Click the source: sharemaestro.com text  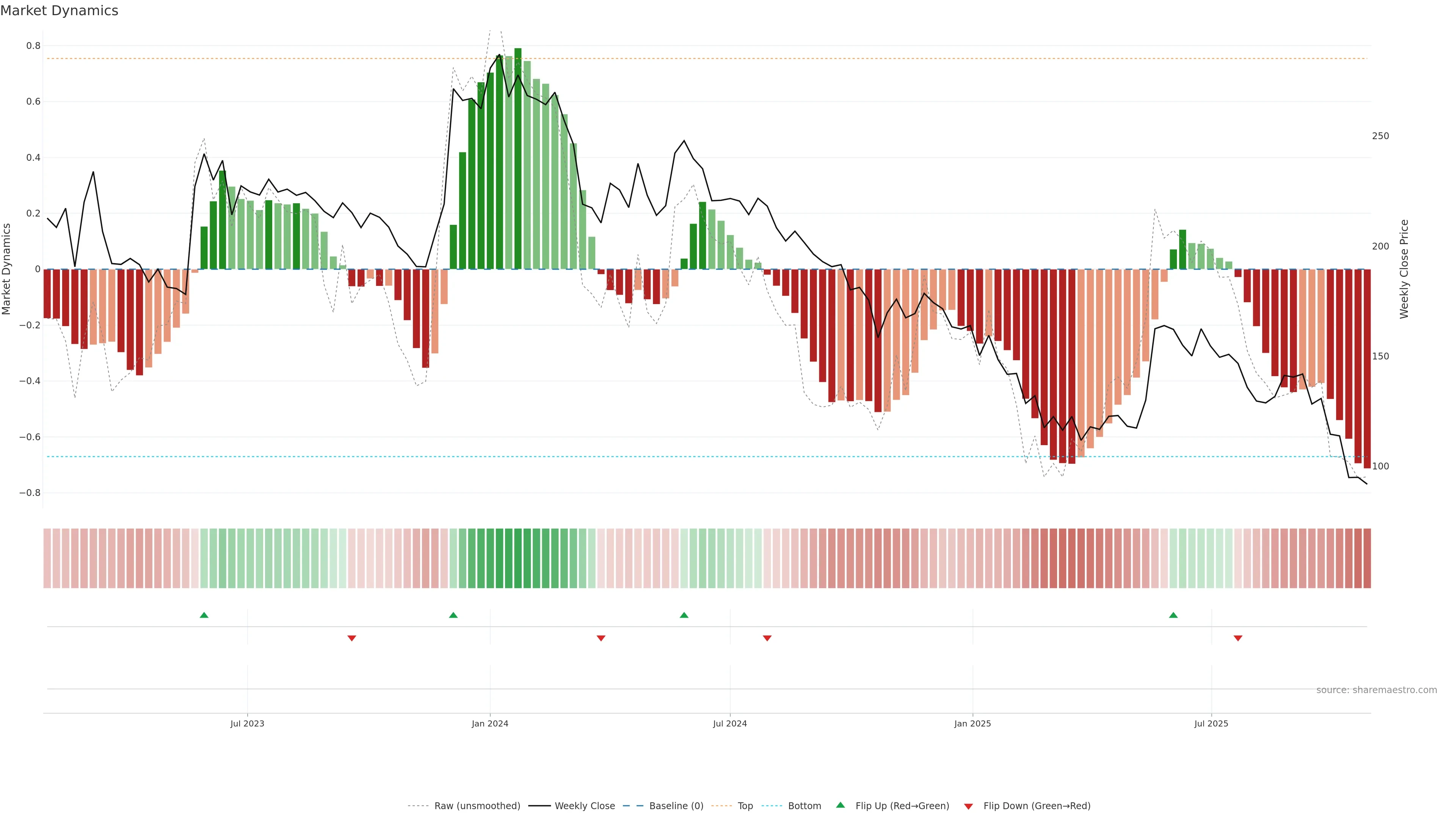[1376, 690]
